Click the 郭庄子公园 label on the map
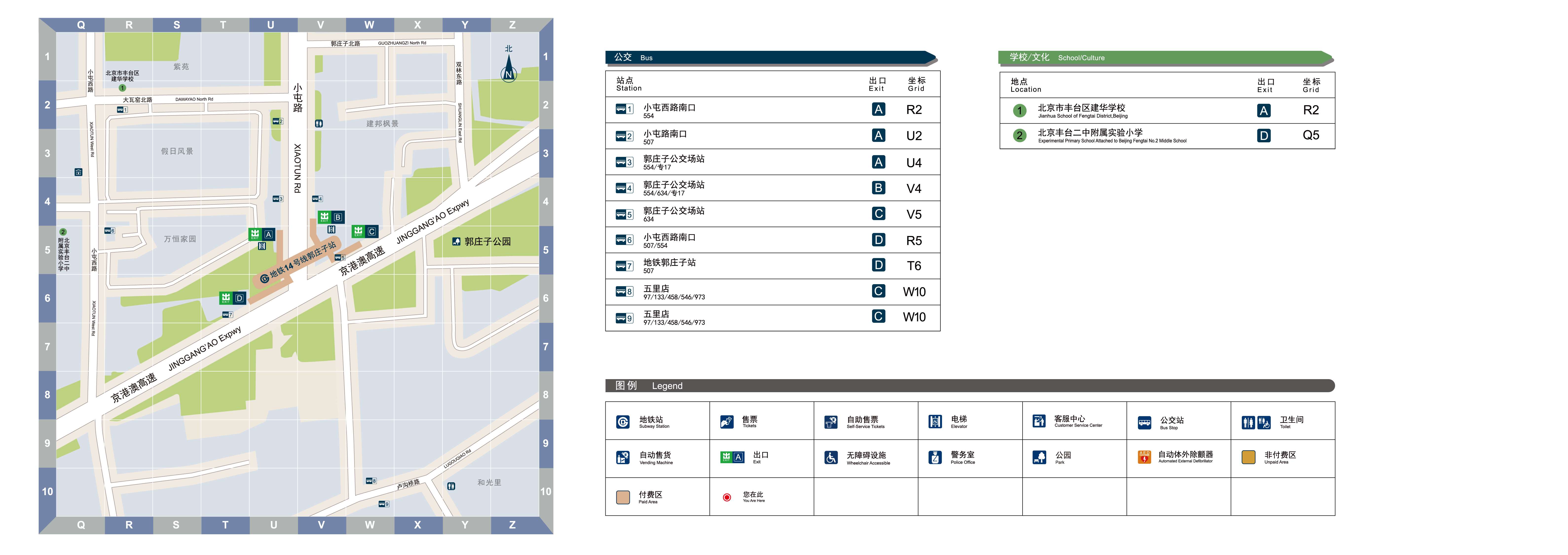Screen dimensions: 1568x555 (x=487, y=241)
